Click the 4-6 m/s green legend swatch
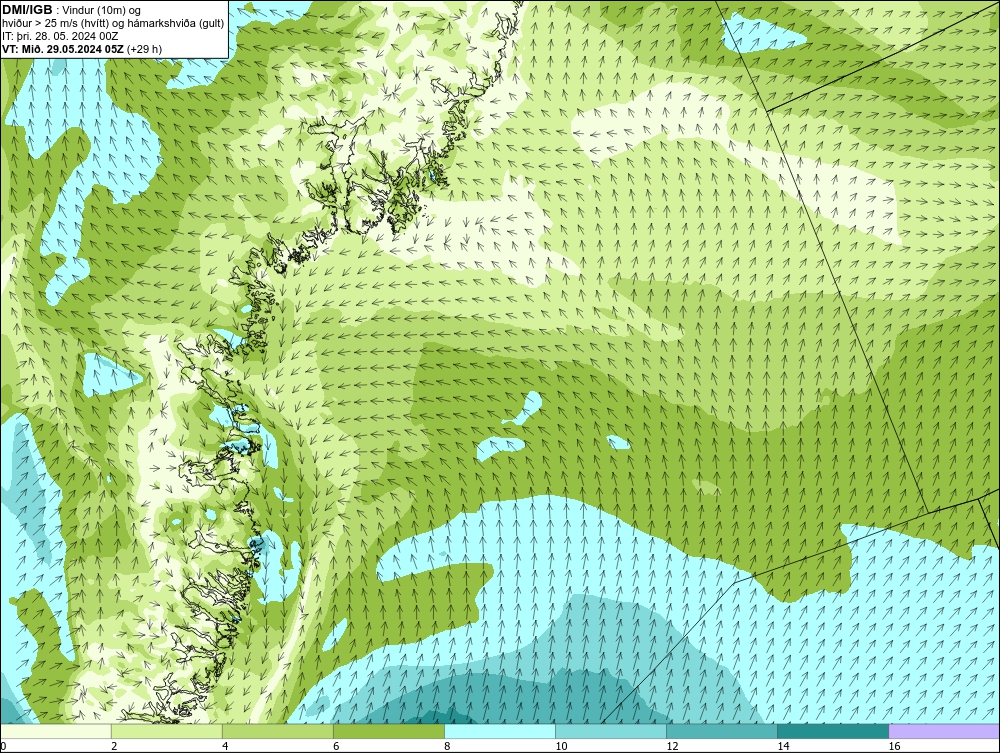The image size is (1000, 753). (x=278, y=731)
